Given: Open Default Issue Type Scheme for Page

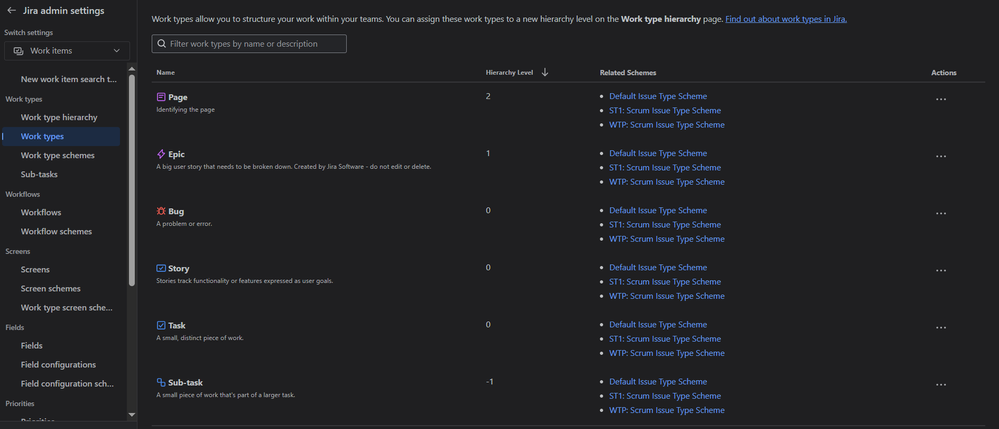Looking at the screenshot, I should coord(658,96).
